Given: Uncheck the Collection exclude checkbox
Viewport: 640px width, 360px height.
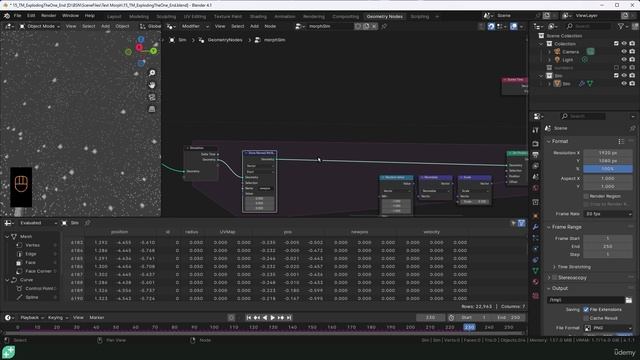Looking at the screenshot, I should pos(616,44).
